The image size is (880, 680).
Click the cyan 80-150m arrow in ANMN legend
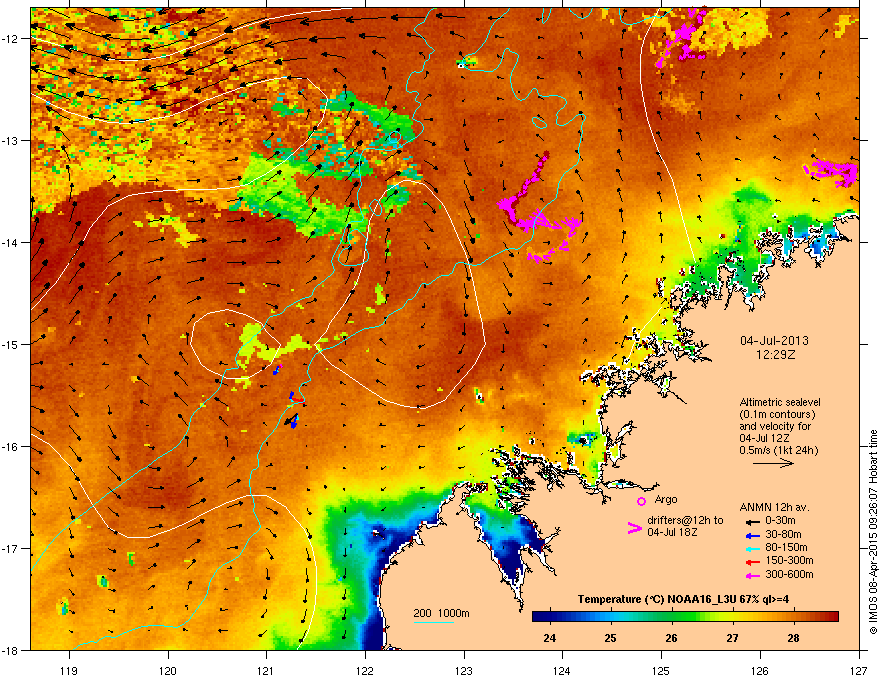(x=753, y=549)
